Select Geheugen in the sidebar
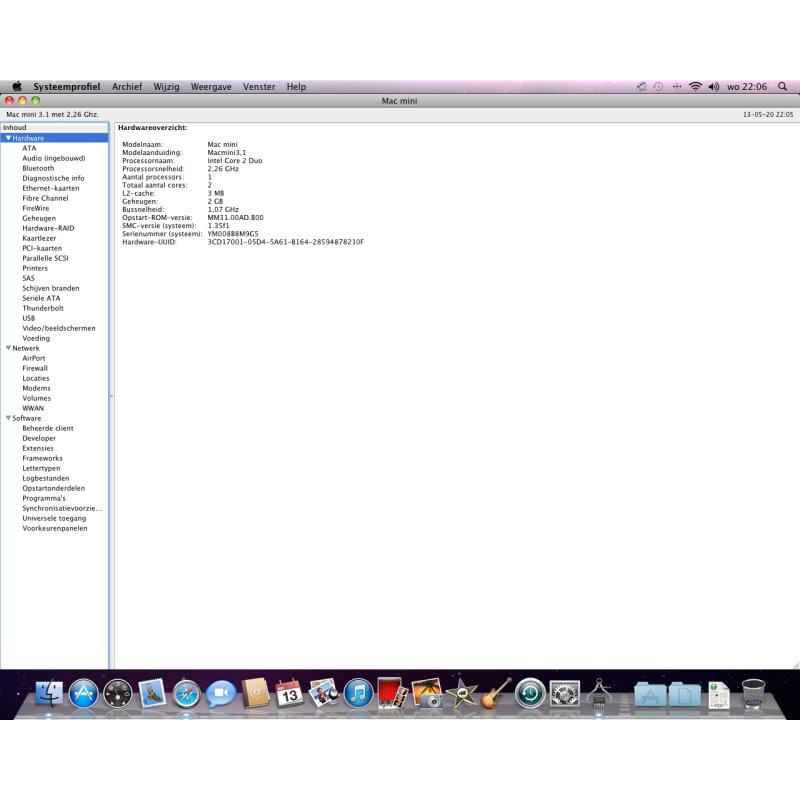 coord(39,218)
